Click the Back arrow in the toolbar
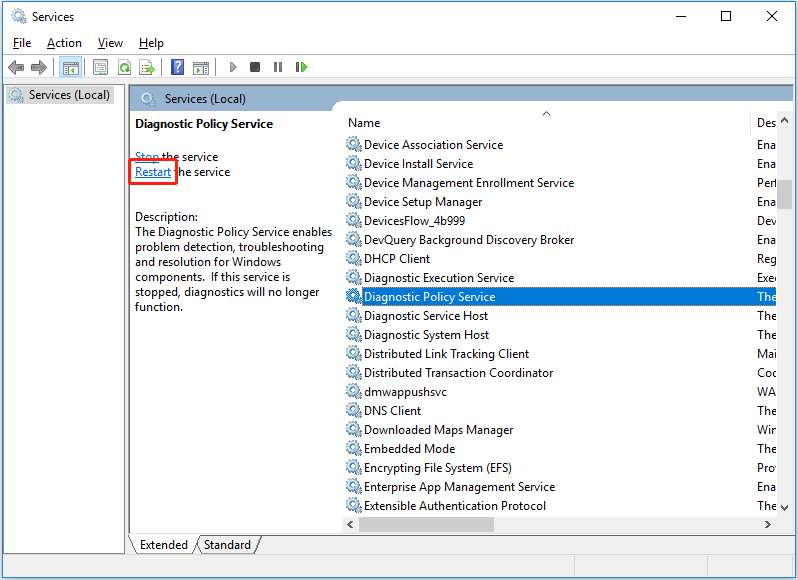 point(16,67)
